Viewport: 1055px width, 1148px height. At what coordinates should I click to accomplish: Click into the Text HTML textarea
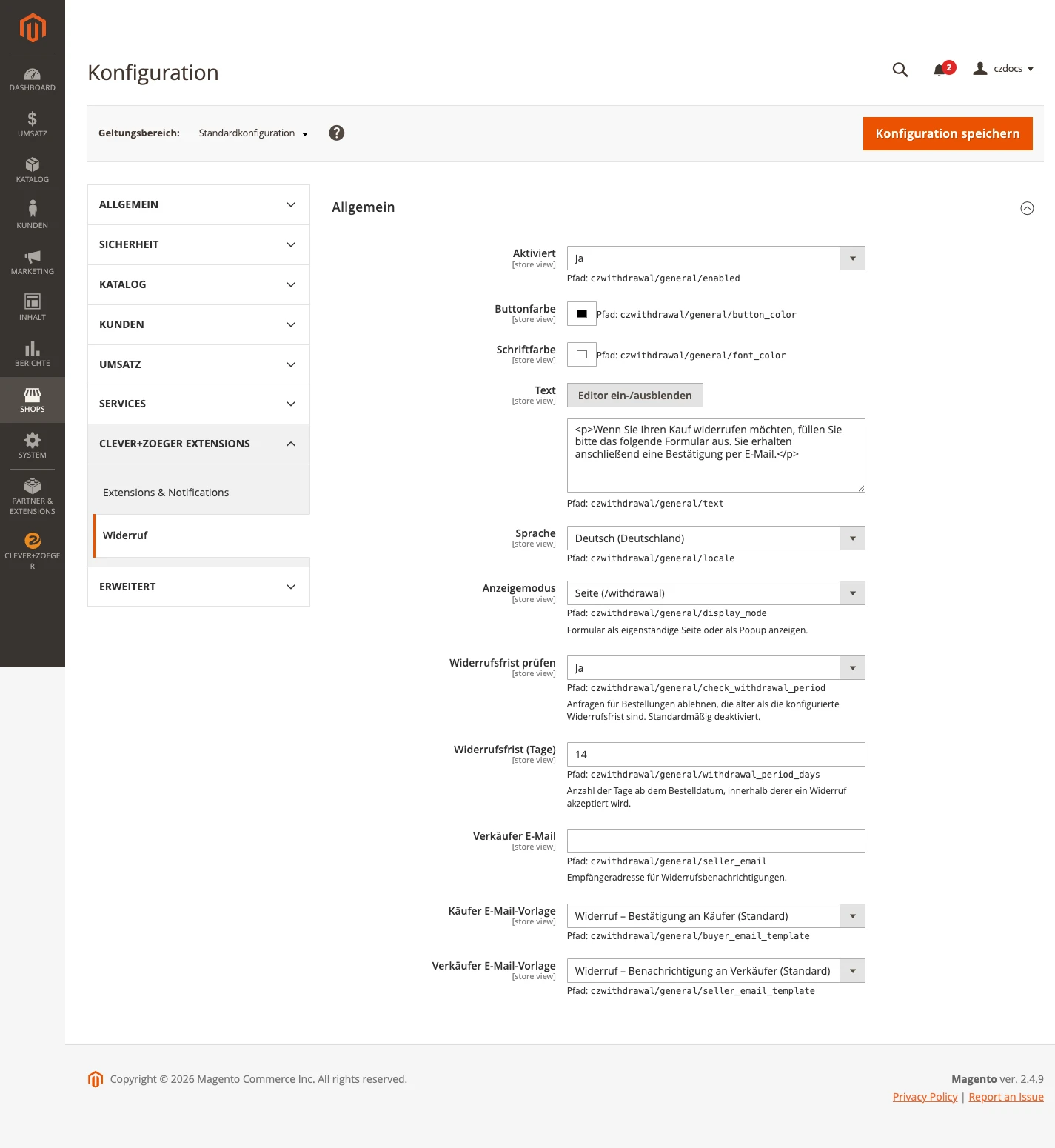point(716,455)
